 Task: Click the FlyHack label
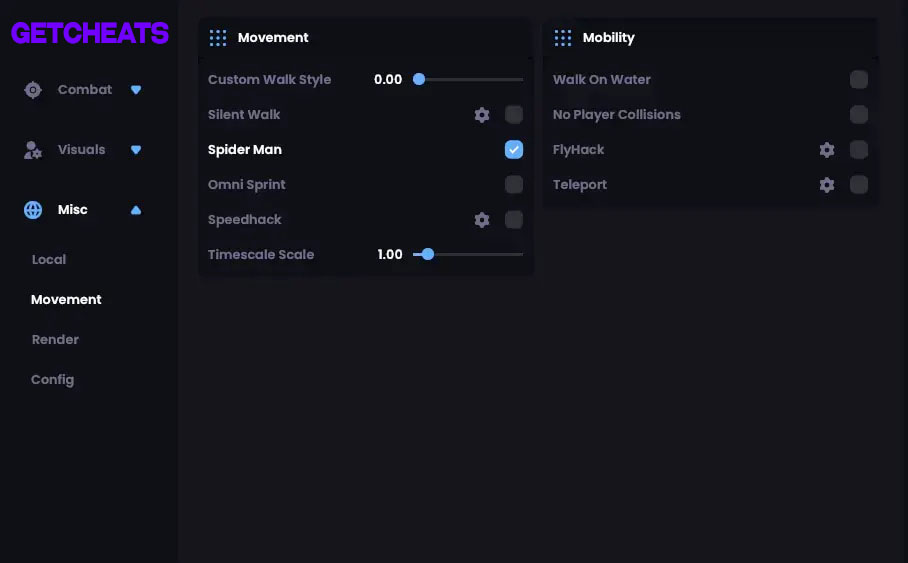(579, 149)
